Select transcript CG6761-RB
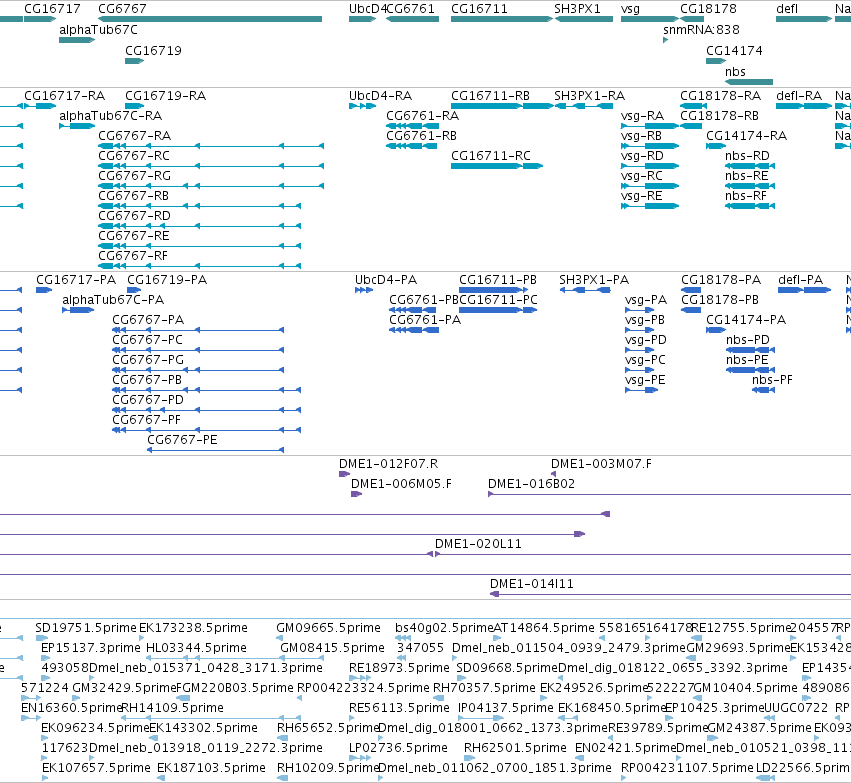851x783 pixels. tap(421, 136)
